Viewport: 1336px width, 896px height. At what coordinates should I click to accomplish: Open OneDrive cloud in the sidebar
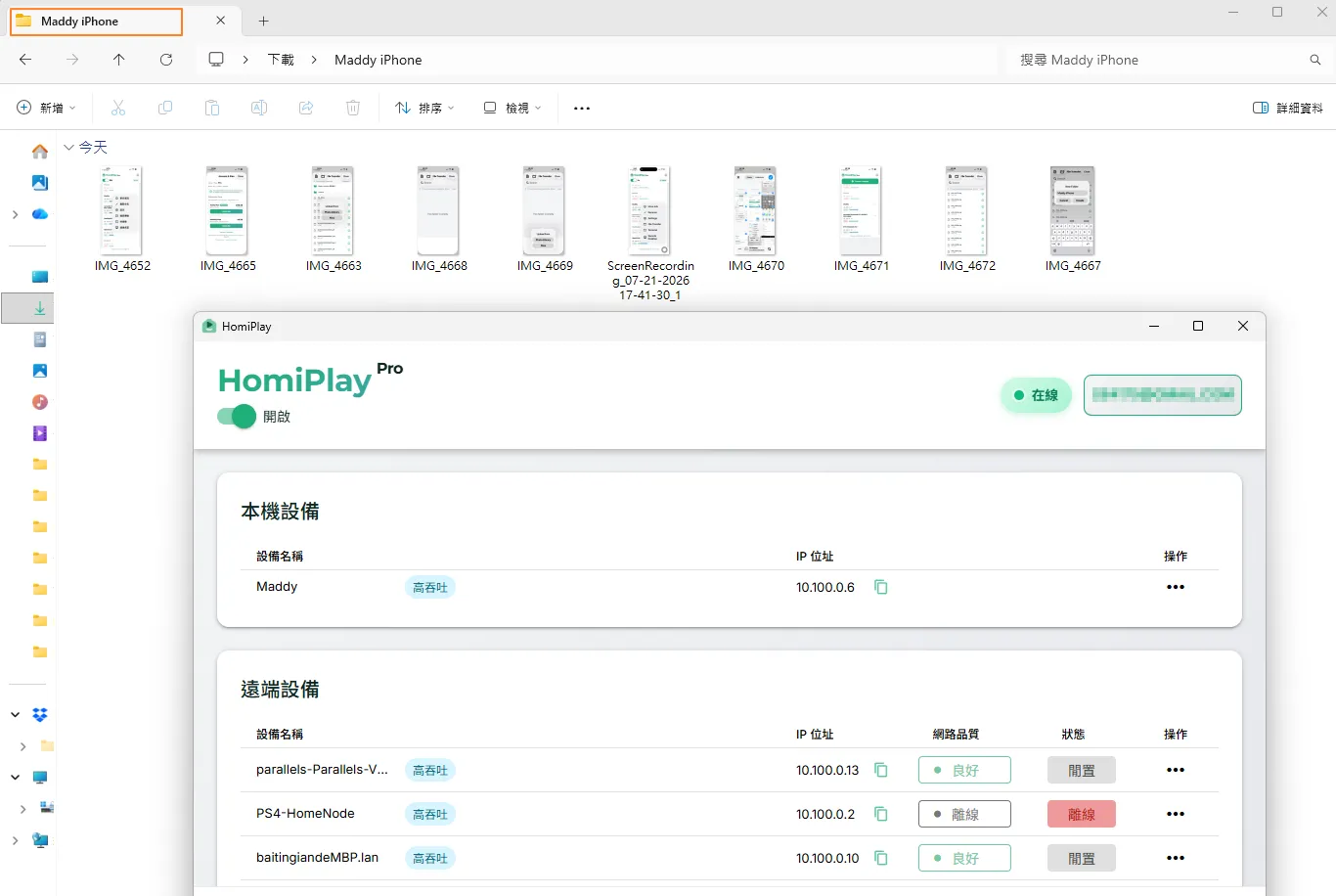click(40, 214)
